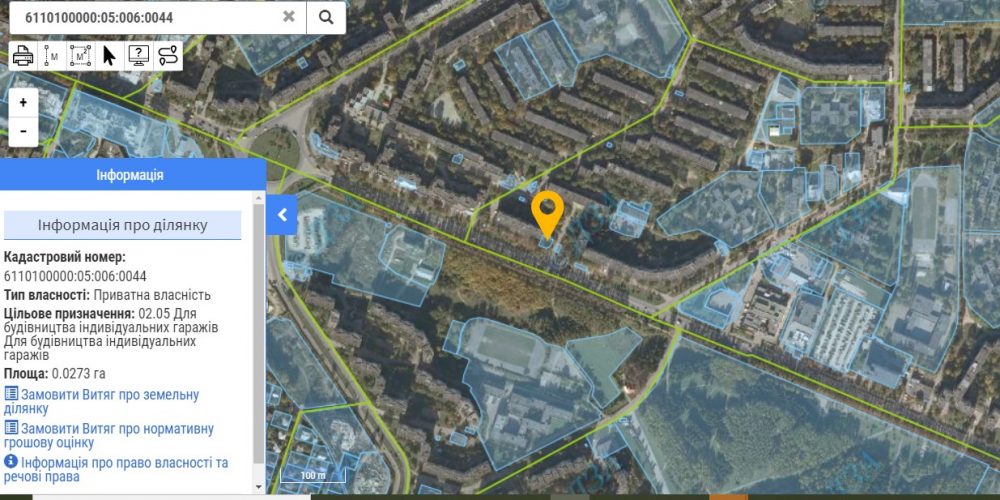This screenshot has height=500, width=1000.
Task: Collapse the information side panel
Action: (282, 214)
